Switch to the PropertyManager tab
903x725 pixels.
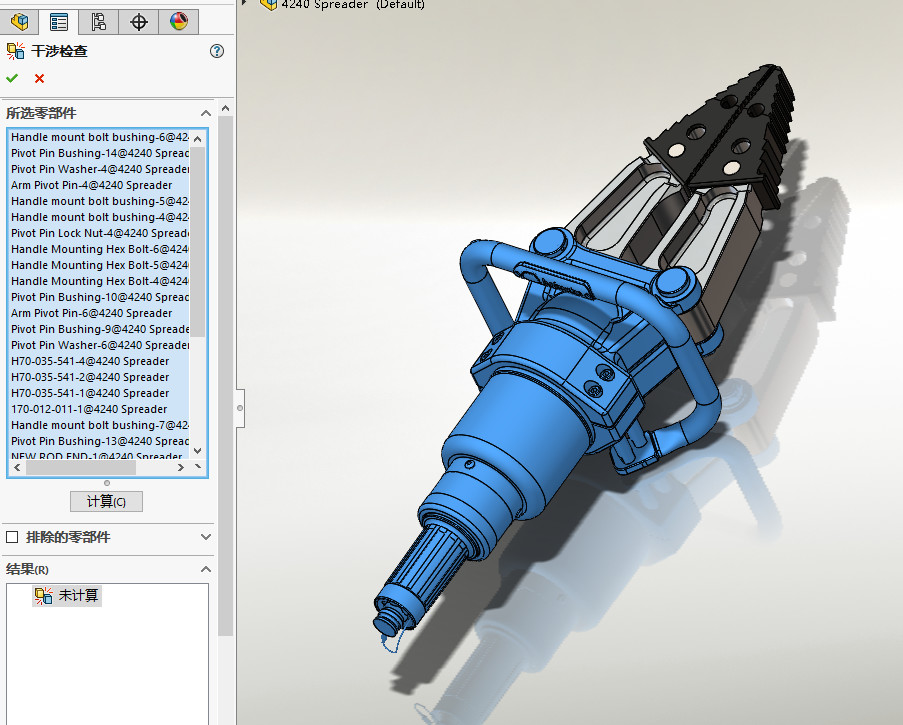(x=59, y=22)
